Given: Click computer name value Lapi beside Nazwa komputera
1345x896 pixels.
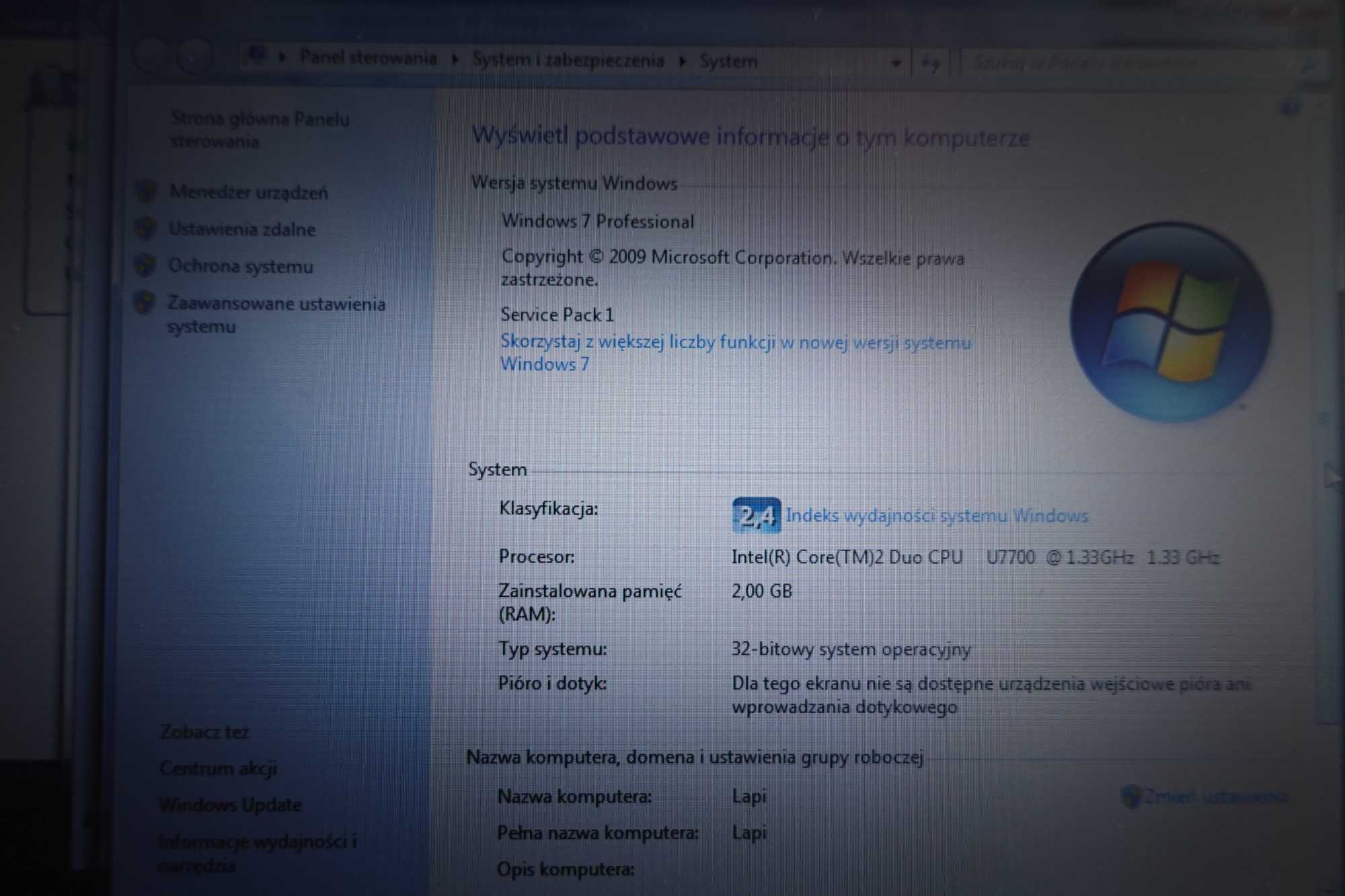Looking at the screenshot, I should pos(749,797).
